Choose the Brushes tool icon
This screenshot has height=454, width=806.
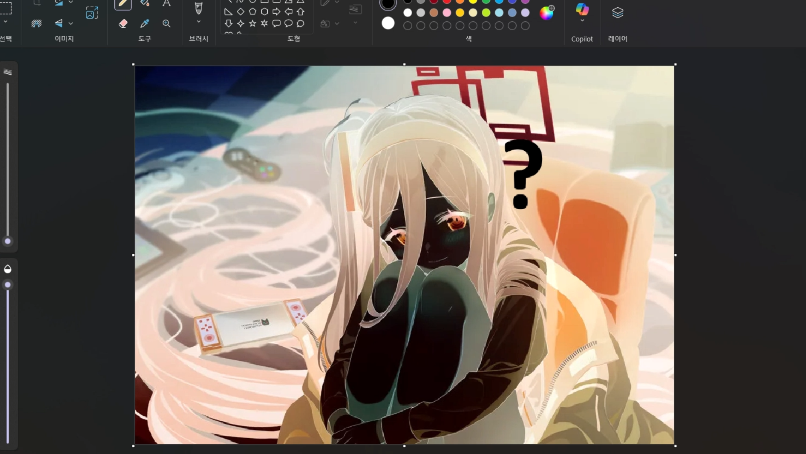[198, 7]
